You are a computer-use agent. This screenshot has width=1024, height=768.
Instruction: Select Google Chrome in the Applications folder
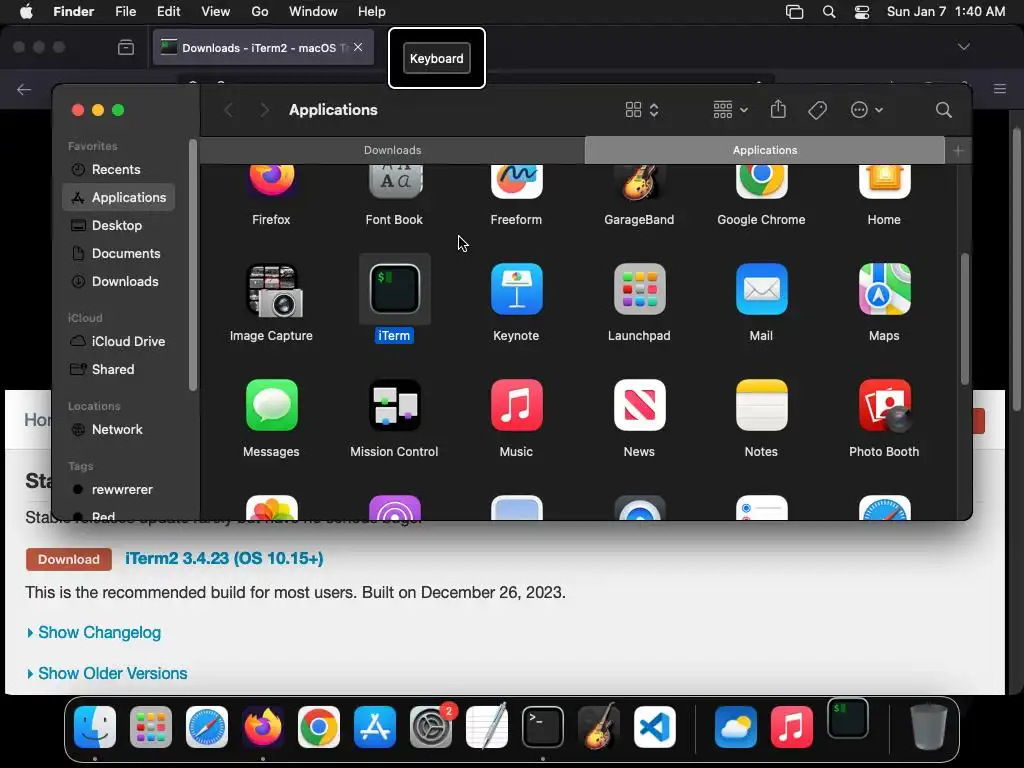point(761,182)
